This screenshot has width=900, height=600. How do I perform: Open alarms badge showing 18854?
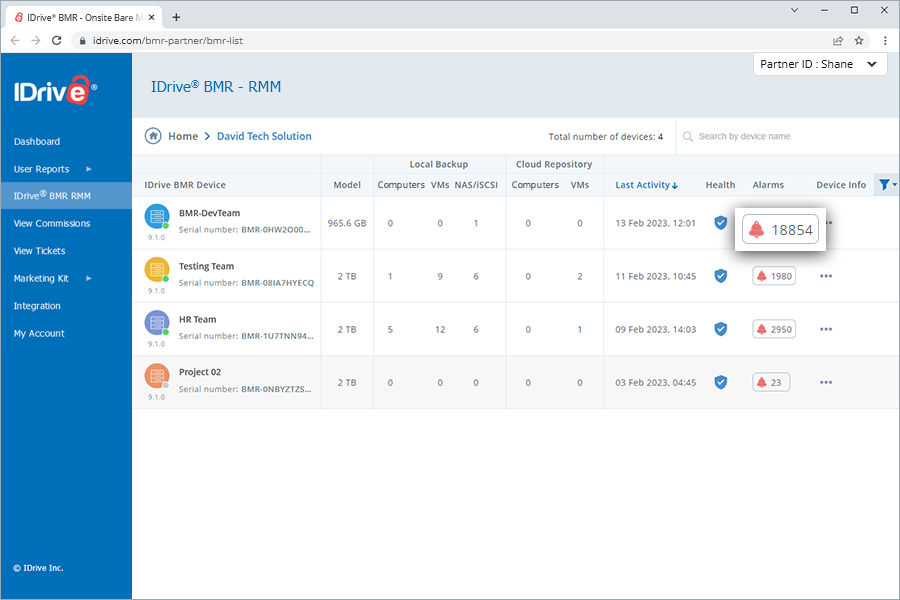click(x=781, y=230)
